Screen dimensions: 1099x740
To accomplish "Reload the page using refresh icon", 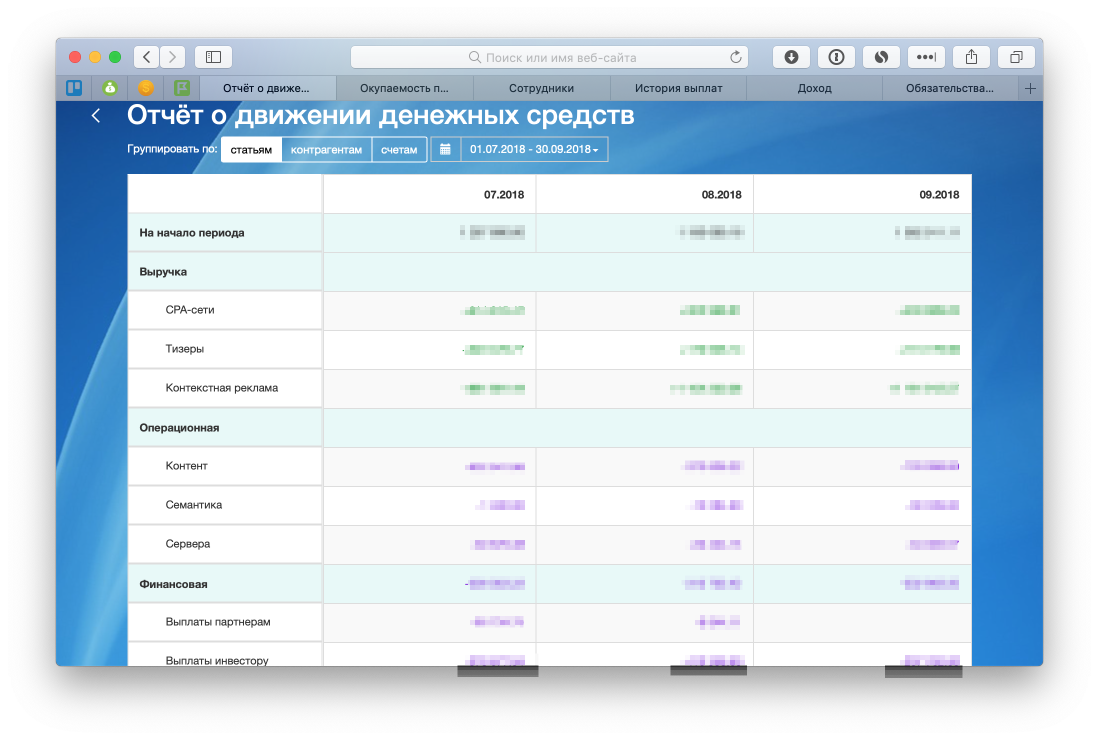I will pos(735,57).
